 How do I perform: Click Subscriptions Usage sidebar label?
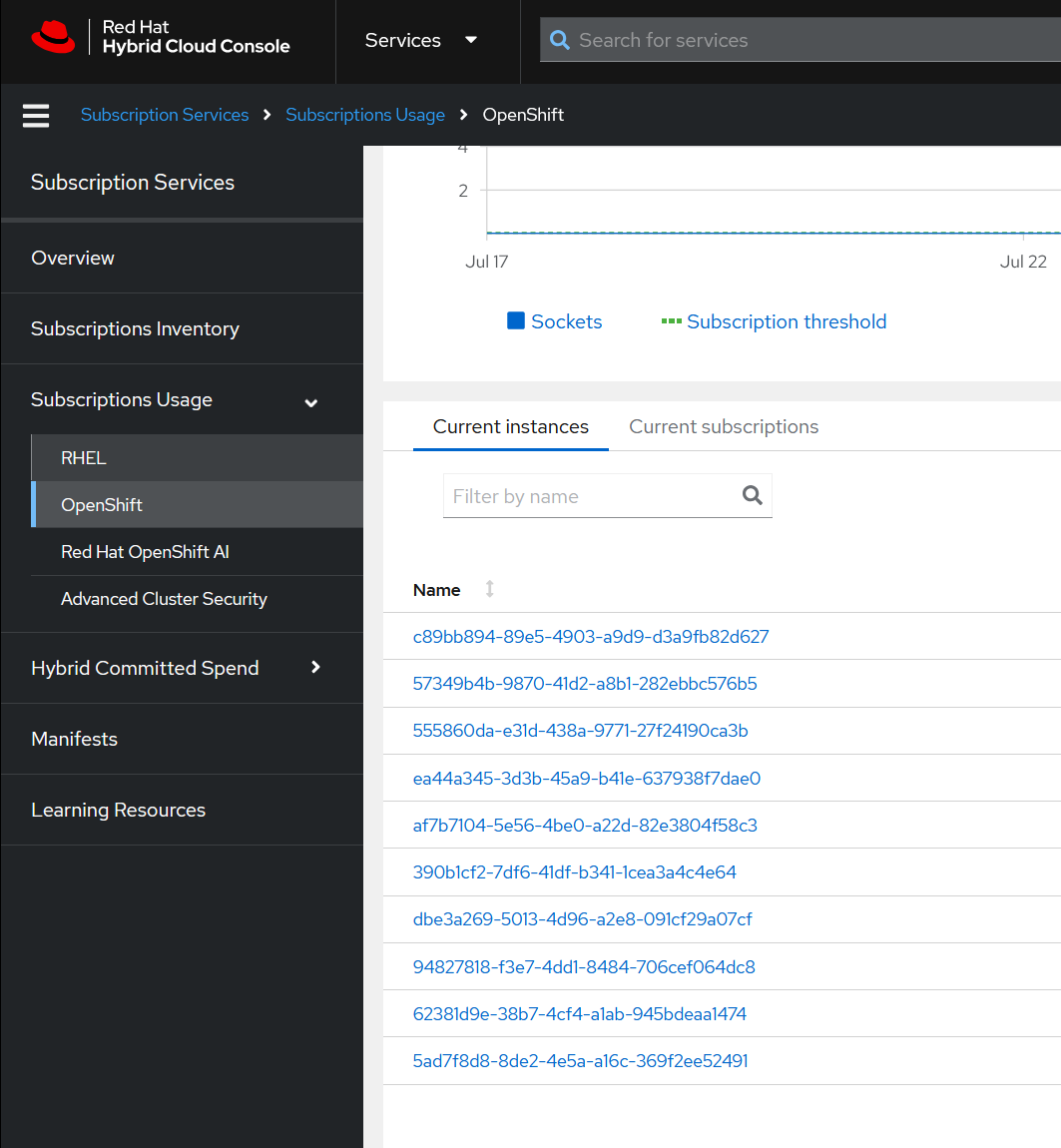click(x=122, y=399)
